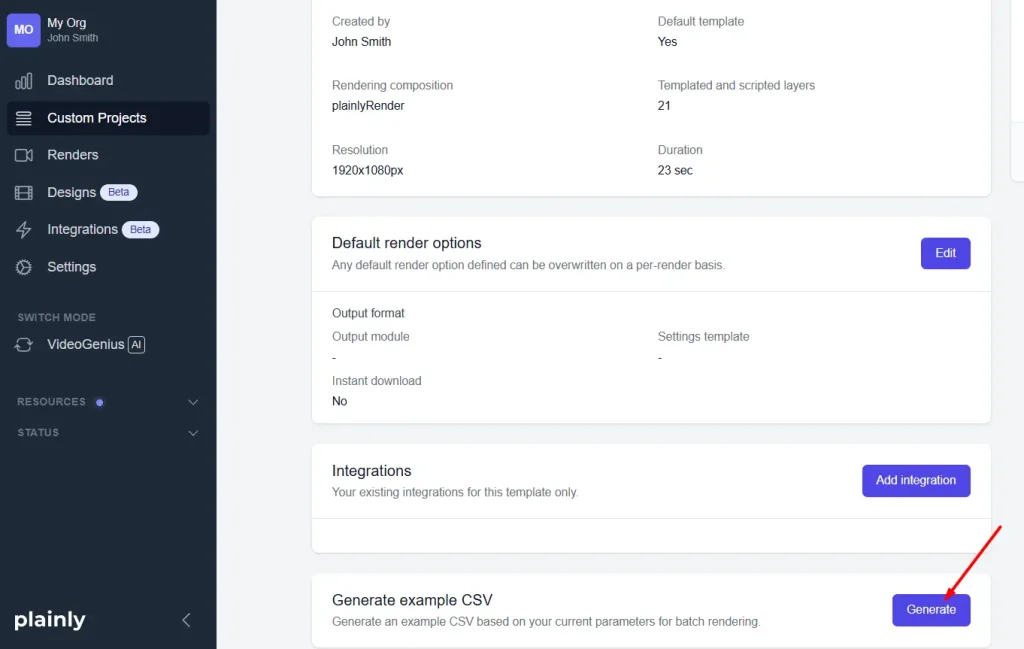Click the Custom Projects list icon
This screenshot has width=1024, height=649.
coord(24,118)
